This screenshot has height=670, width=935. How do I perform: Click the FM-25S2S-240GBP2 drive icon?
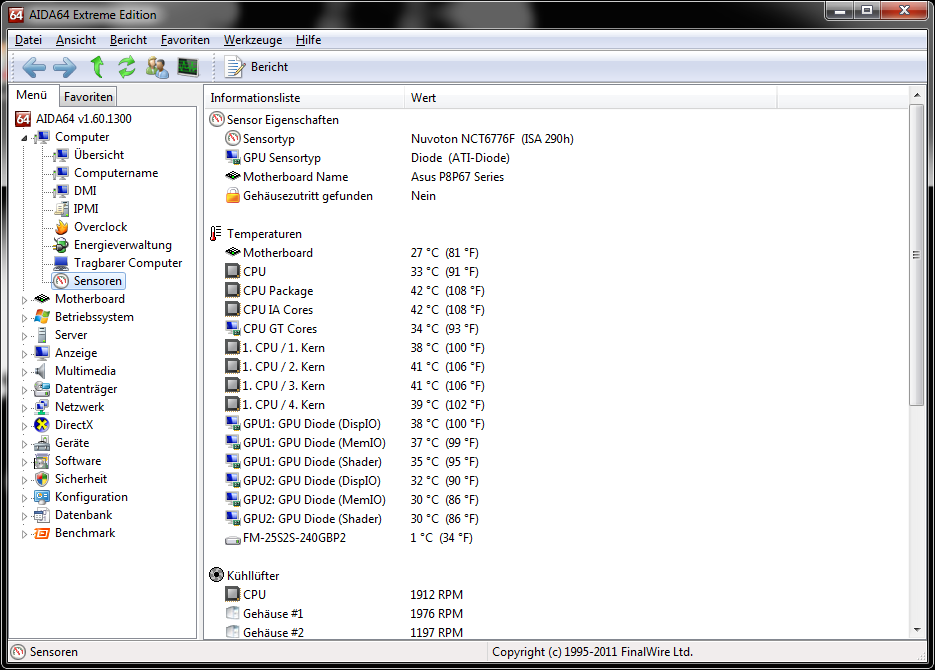233,539
